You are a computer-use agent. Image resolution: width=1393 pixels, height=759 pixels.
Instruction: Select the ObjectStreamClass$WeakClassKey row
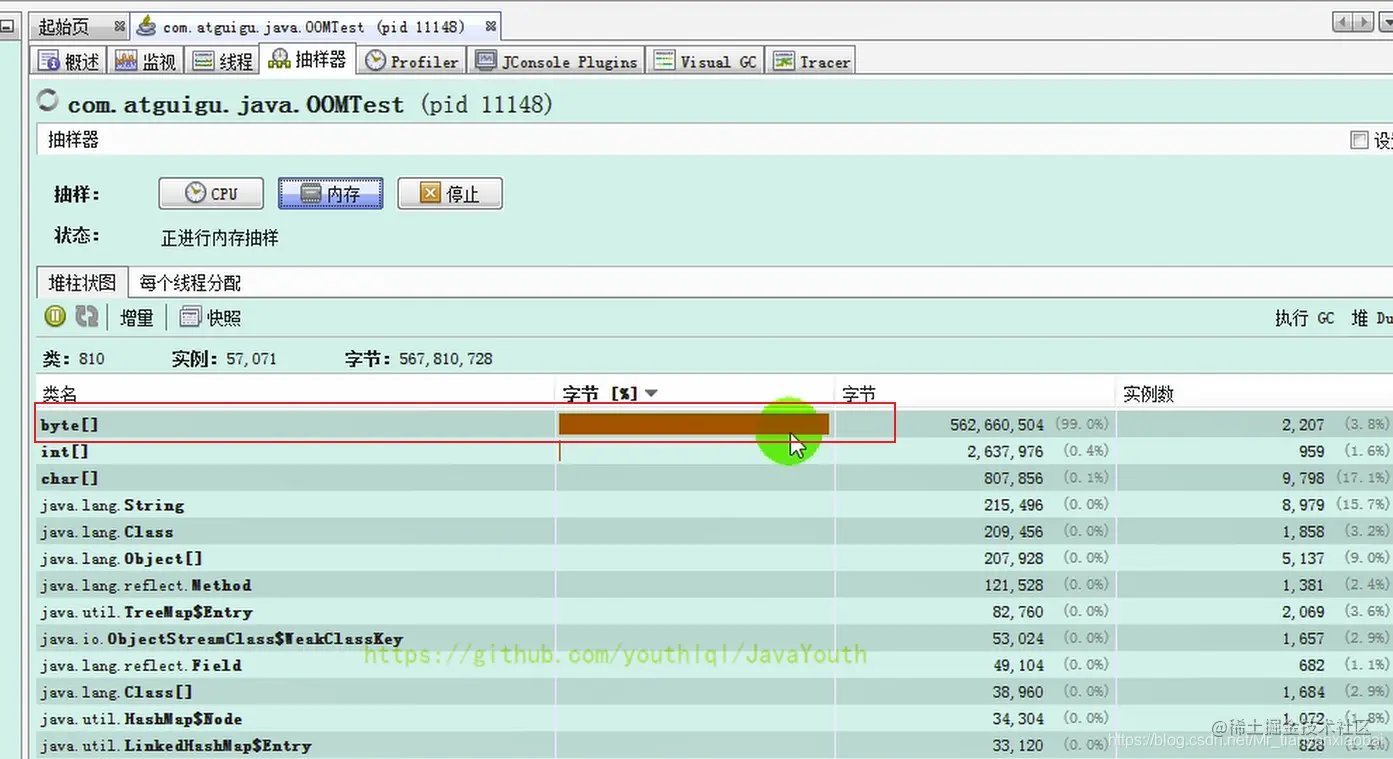click(715, 639)
